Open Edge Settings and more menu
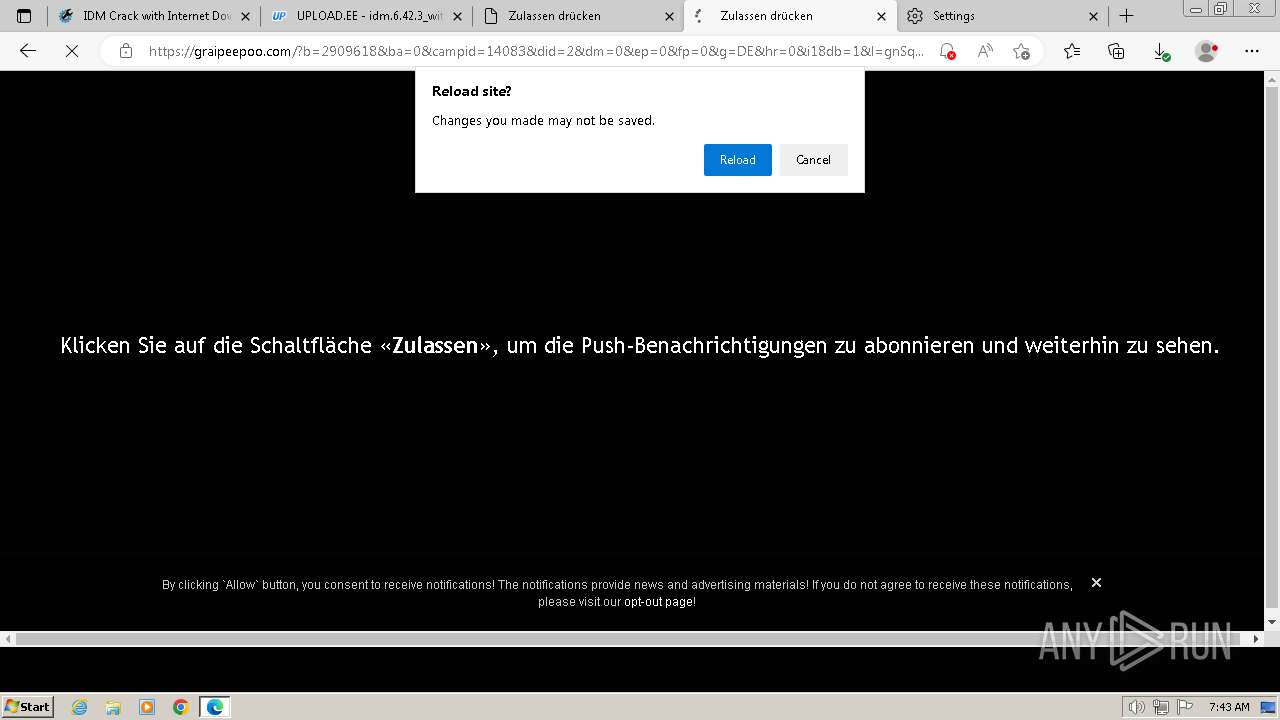 pyautogui.click(x=1252, y=51)
